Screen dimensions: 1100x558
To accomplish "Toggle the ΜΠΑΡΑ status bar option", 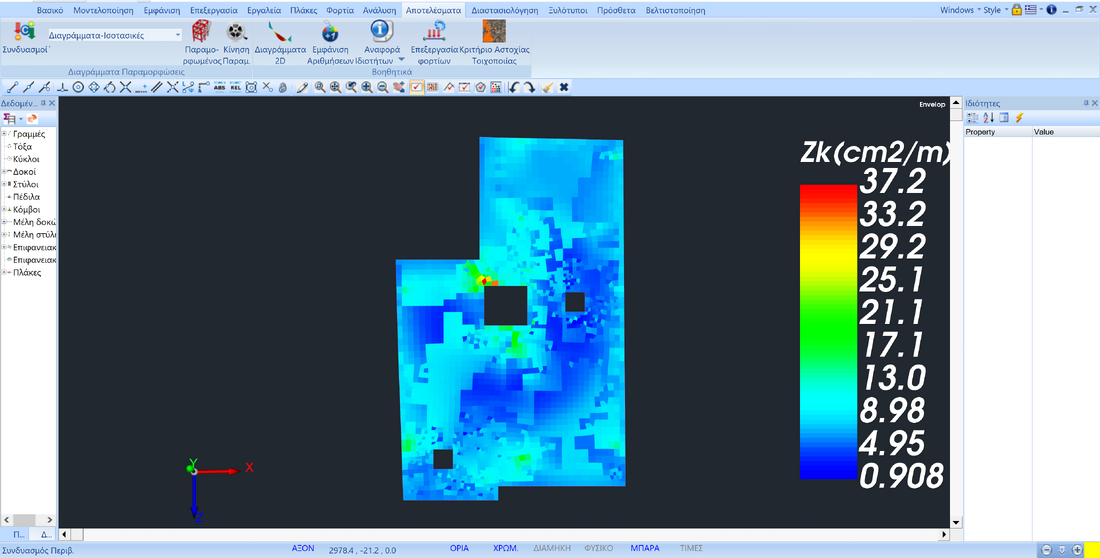I will (645, 549).
